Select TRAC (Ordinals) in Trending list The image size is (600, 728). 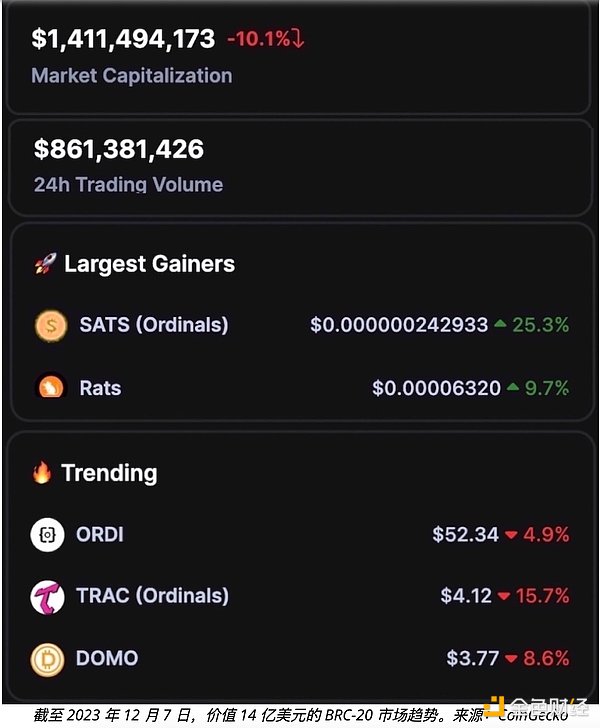(x=152, y=596)
